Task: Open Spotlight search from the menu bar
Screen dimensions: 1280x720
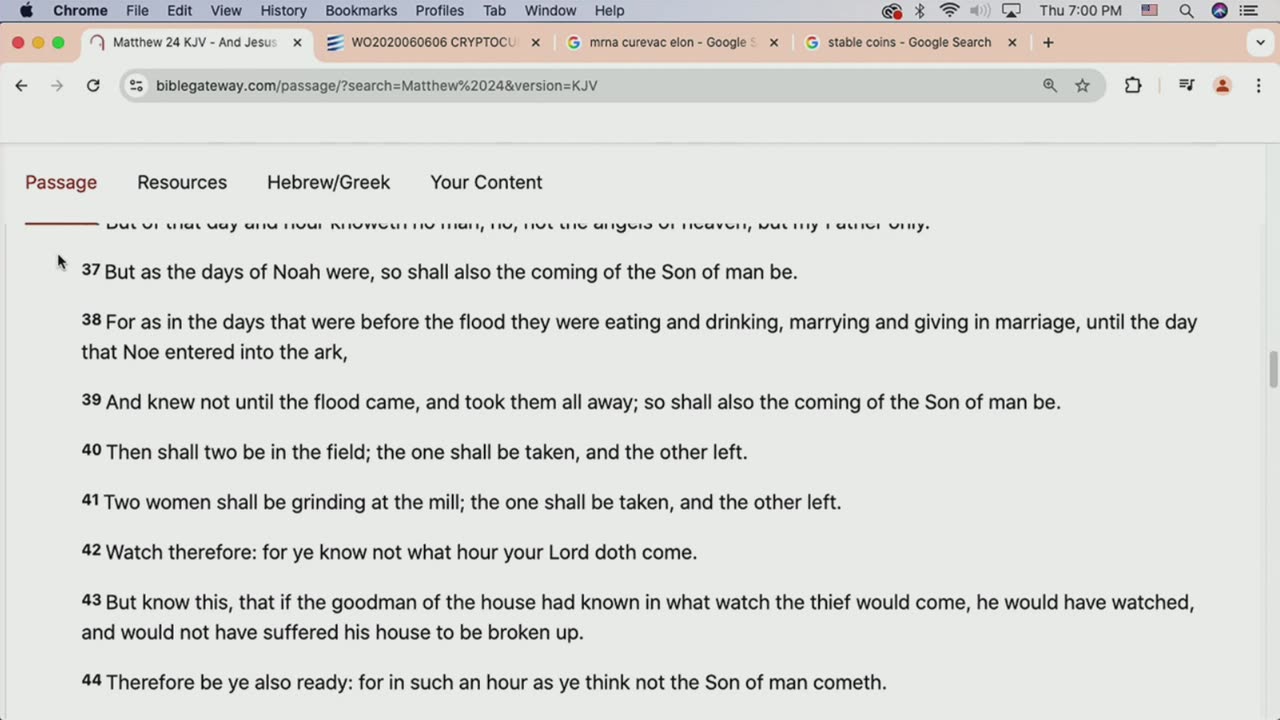Action: [x=1186, y=11]
